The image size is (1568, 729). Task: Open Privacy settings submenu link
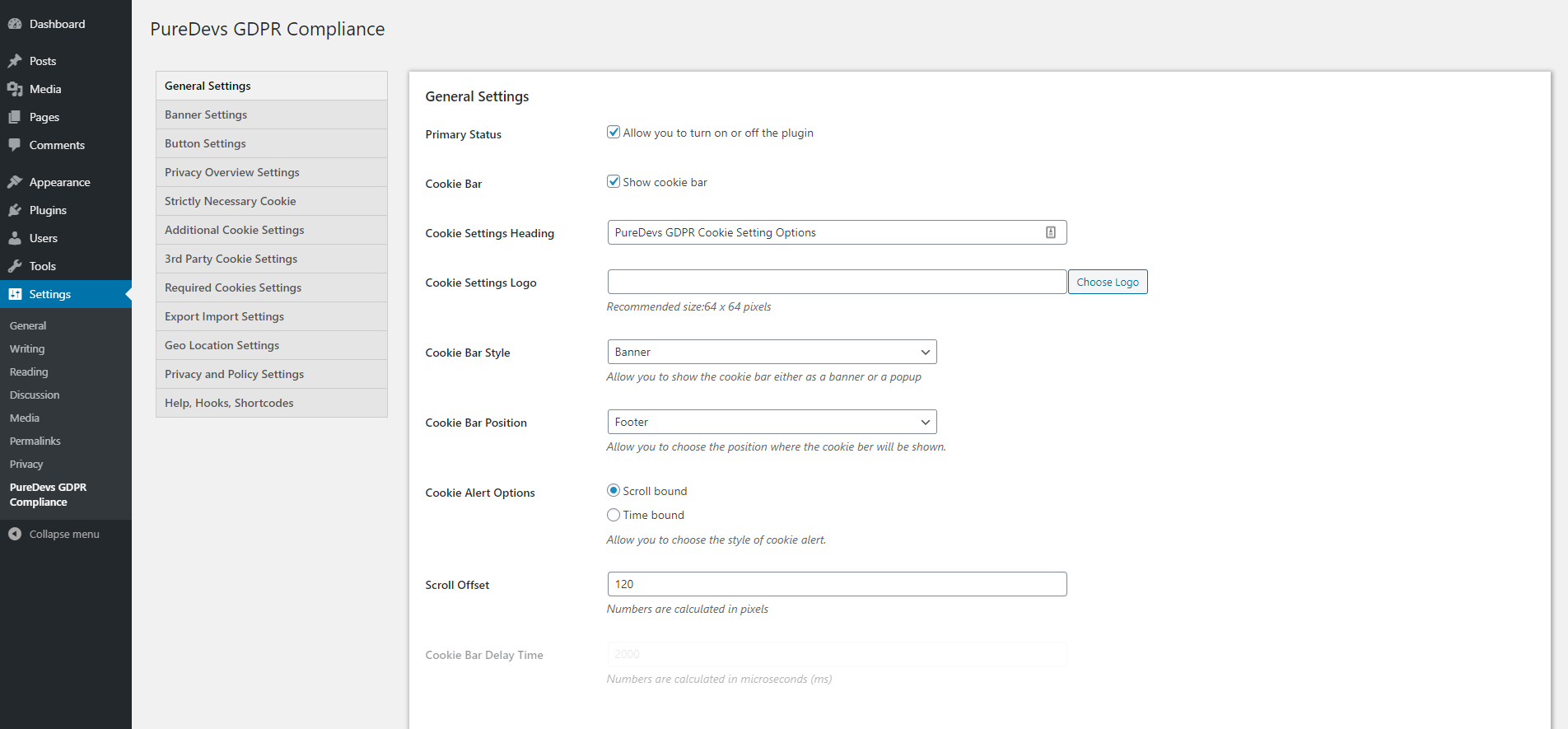coord(26,464)
